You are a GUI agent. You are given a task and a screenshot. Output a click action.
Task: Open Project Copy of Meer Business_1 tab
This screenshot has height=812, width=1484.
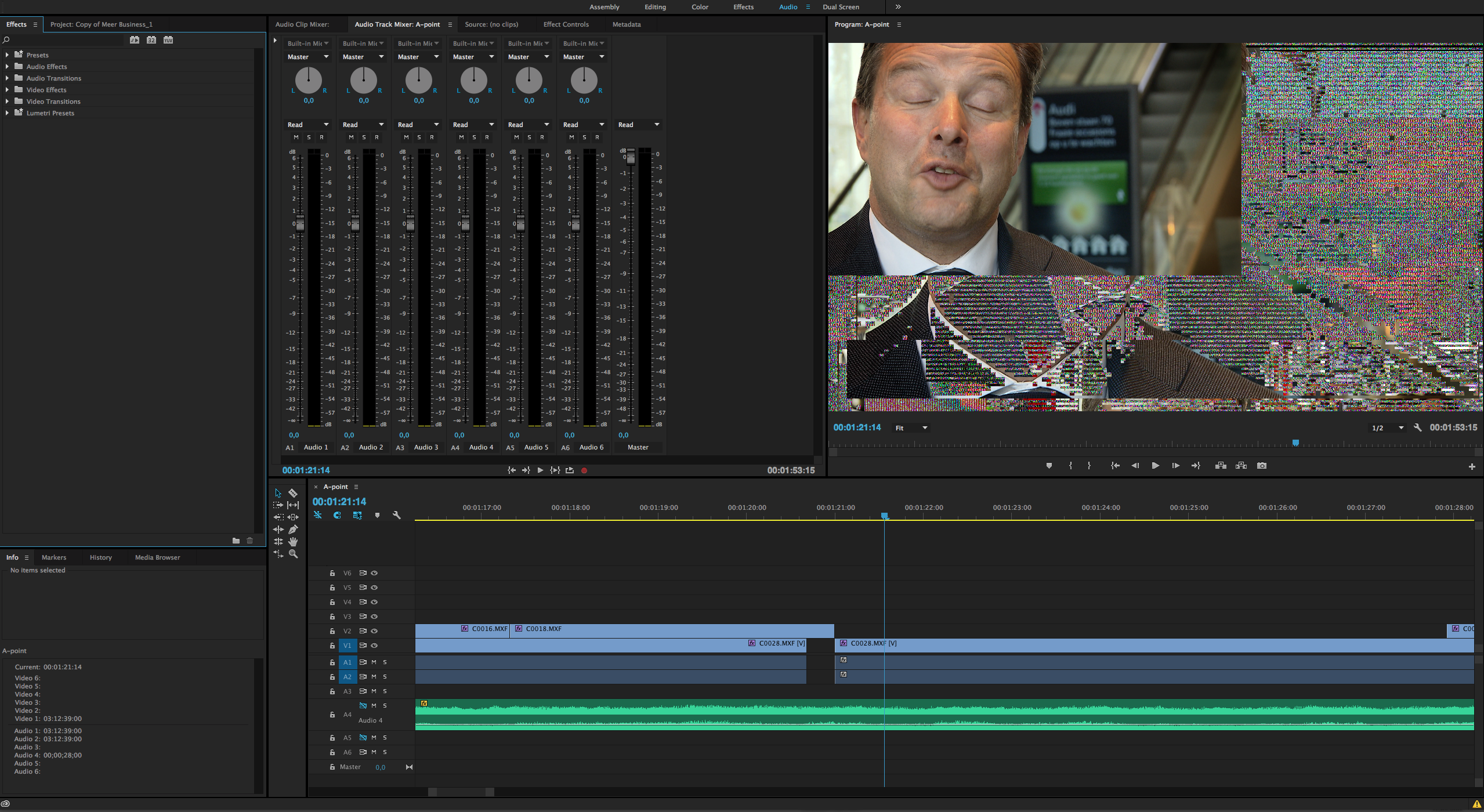(x=101, y=24)
